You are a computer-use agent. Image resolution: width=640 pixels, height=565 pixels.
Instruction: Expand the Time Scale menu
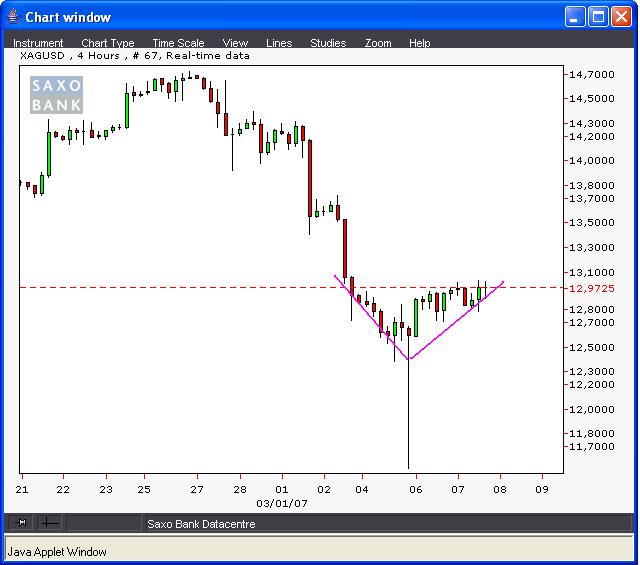[x=178, y=43]
